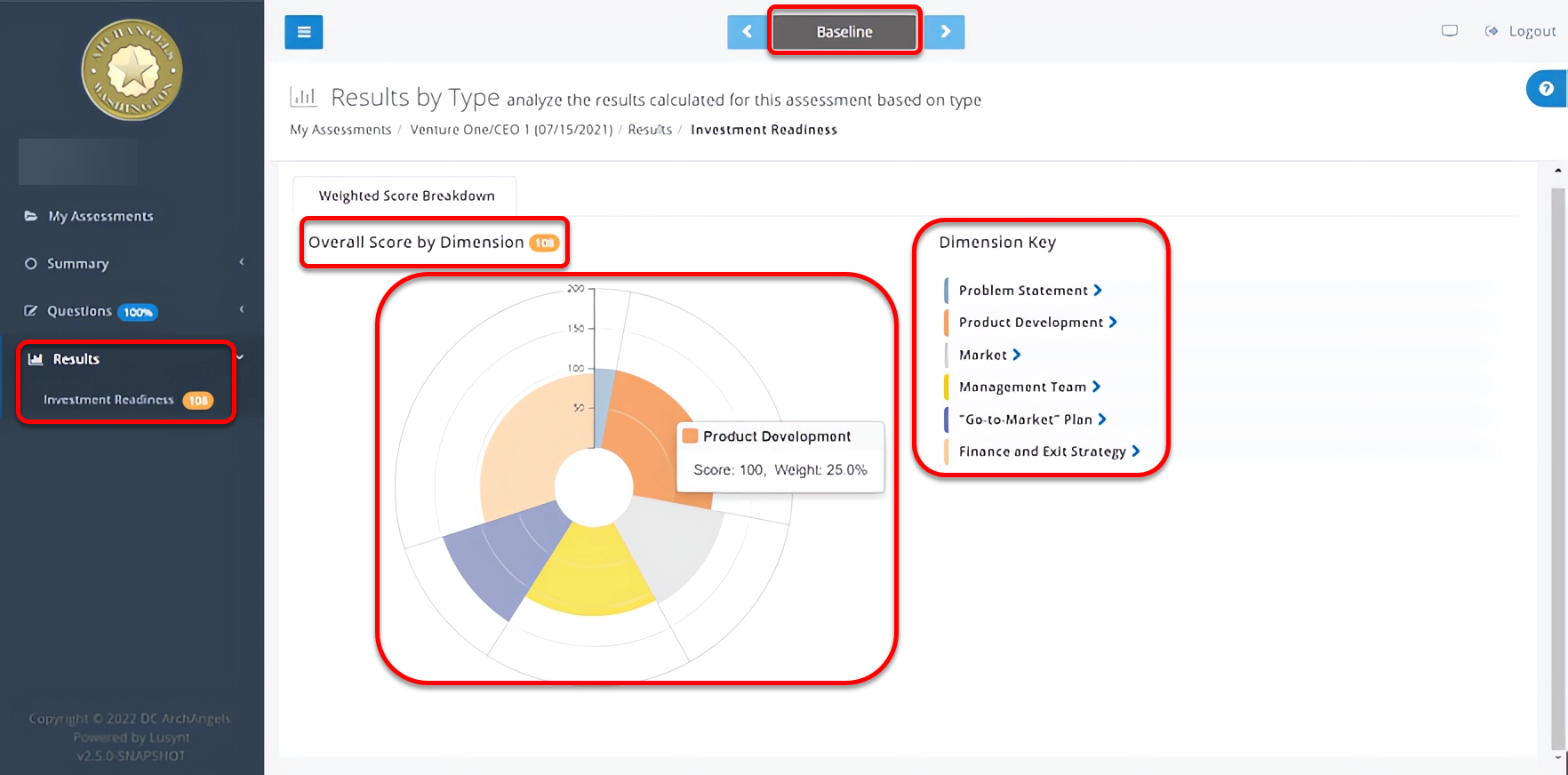Click the orange score badge beside Overall Score

pos(544,243)
